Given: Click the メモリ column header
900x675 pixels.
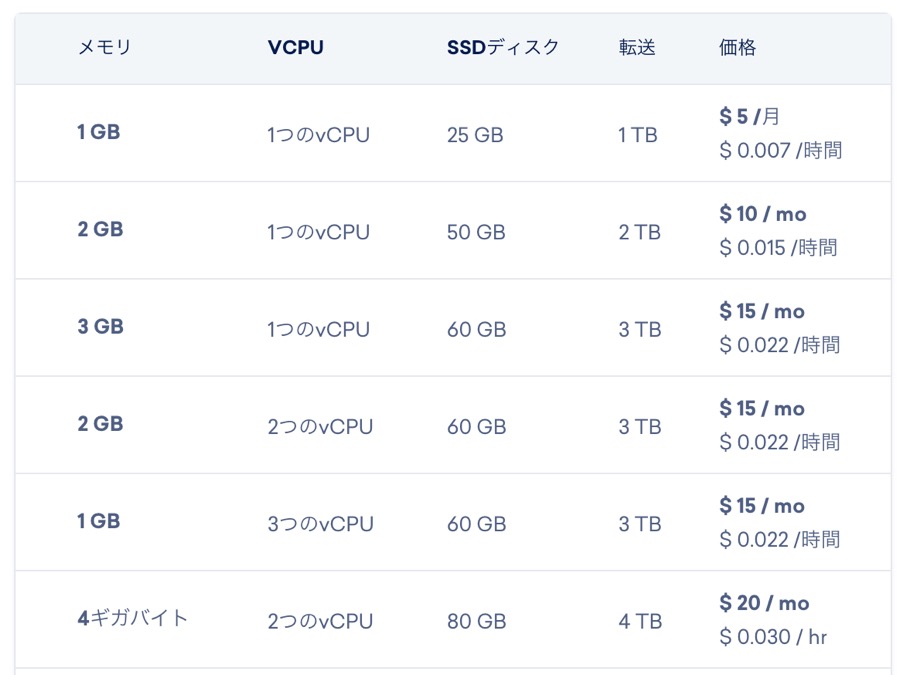Looking at the screenshot, I should [104, 47].
